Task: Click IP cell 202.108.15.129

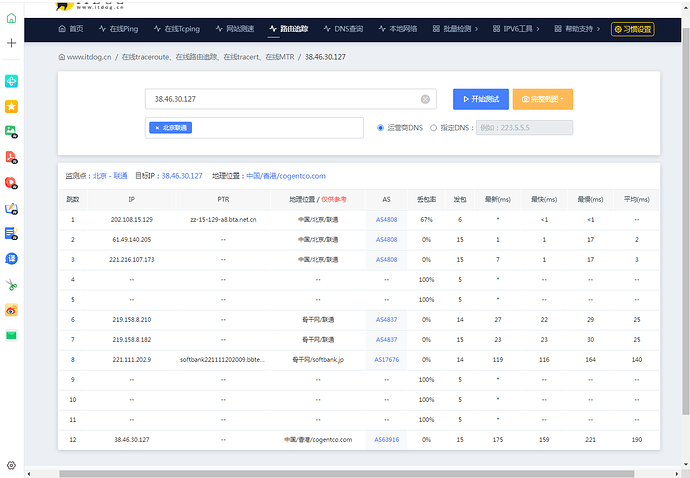Action: point(132,220)
